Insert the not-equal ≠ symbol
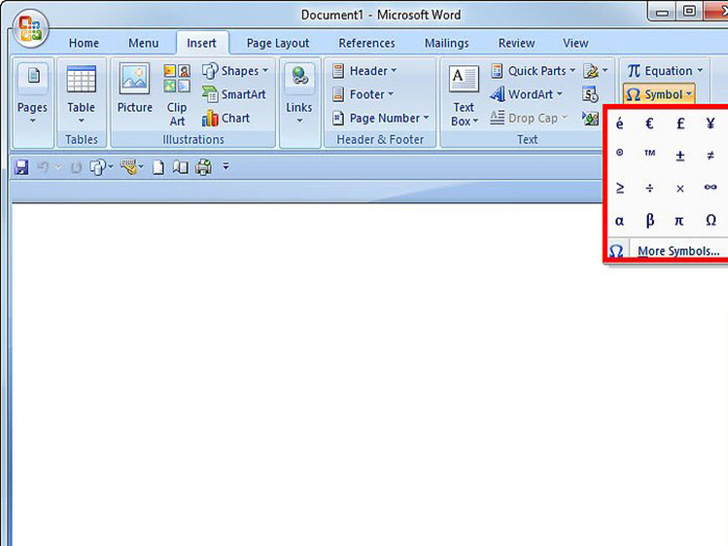728x546 pixels. pos(710,156)
